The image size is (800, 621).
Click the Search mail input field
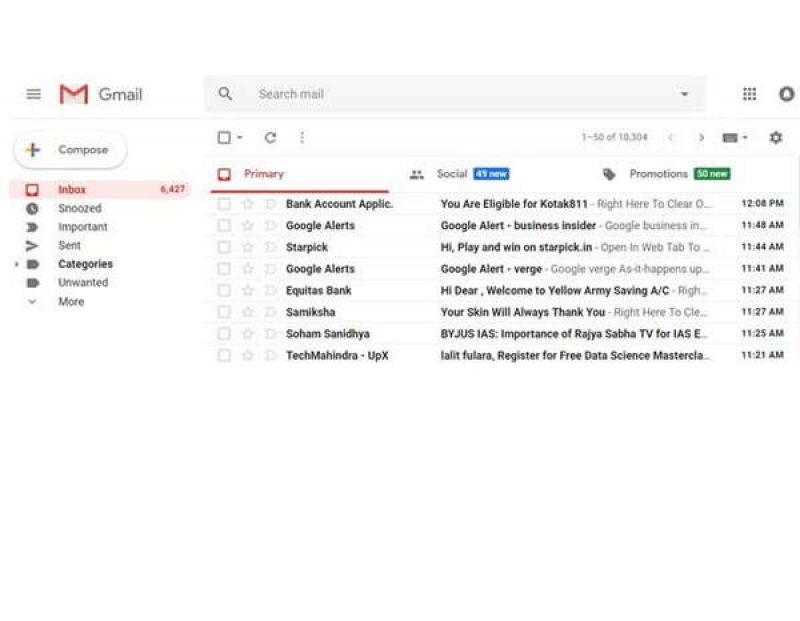coord(400,93)
